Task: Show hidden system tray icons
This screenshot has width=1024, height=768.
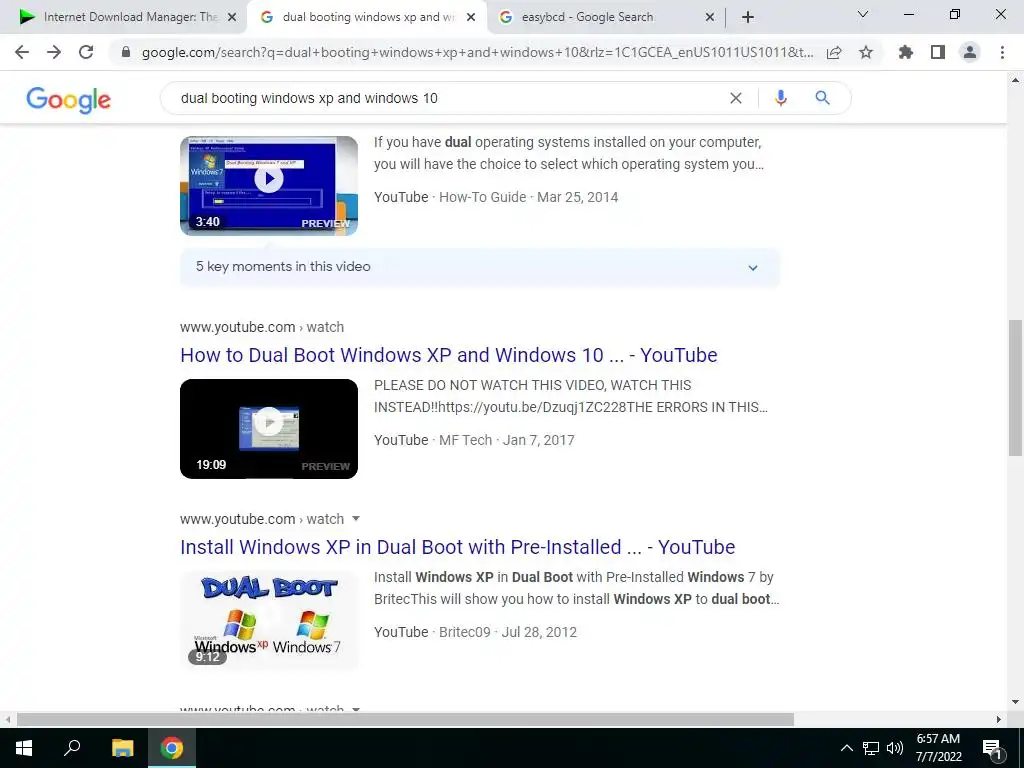Action: (x=846, y=748)
